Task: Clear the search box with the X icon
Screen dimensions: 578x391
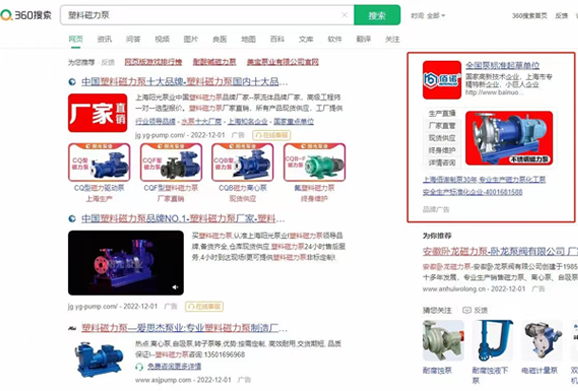Action: [x=344, y=15]
